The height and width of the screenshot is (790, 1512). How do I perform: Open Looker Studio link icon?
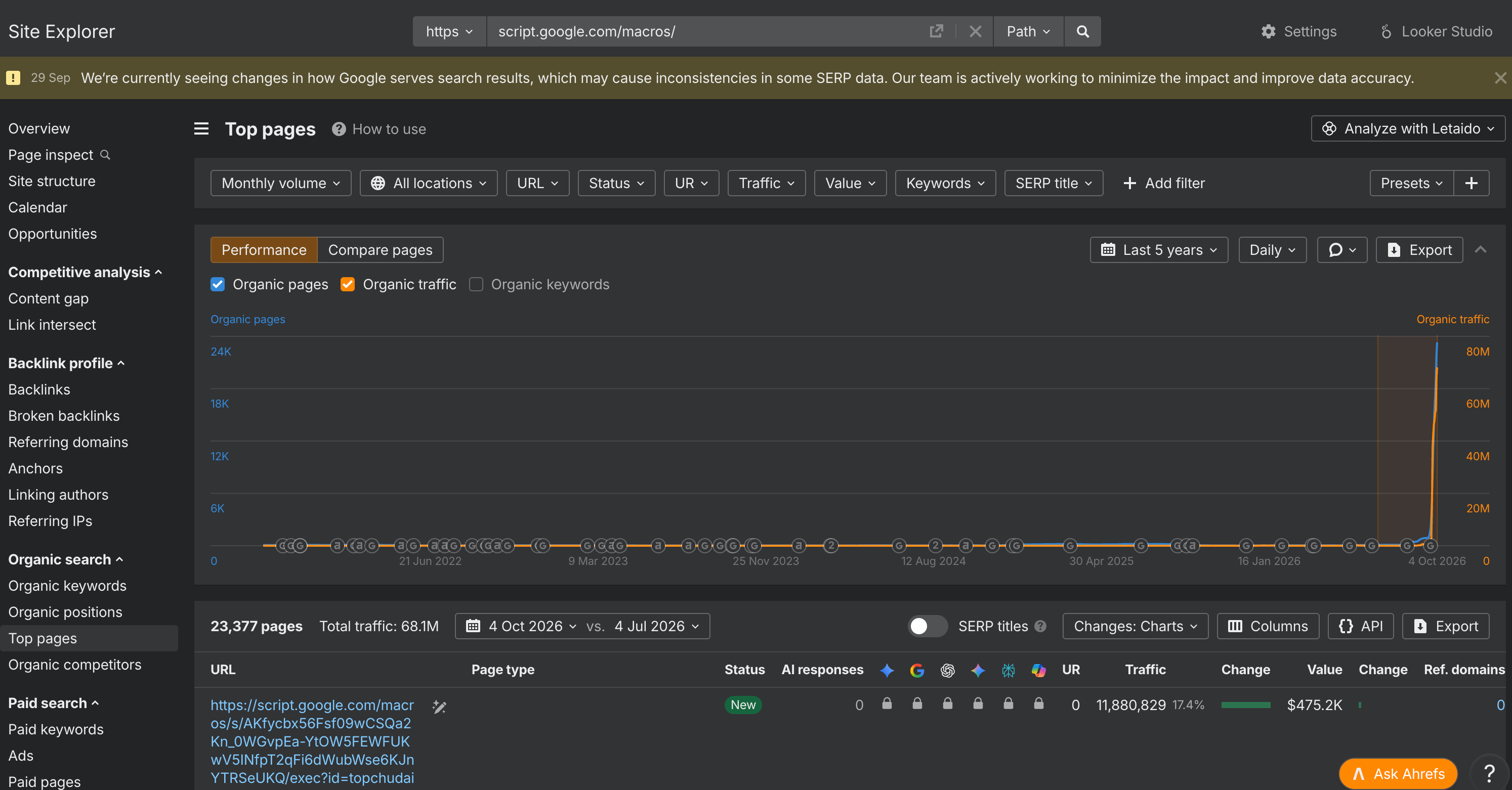click(1386, 32)
